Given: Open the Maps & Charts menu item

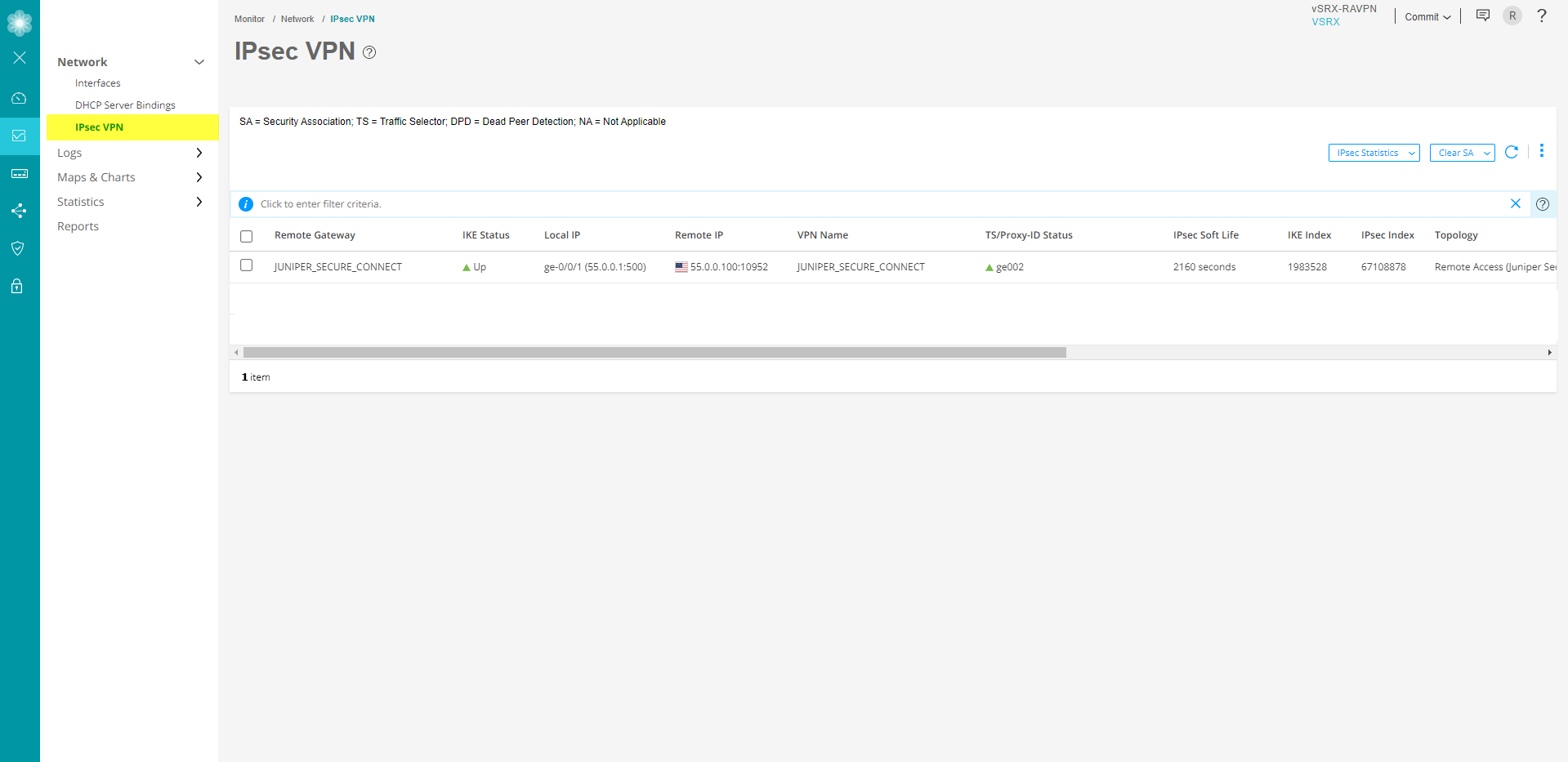Looking at the screenshot, I should click(x=96, y=177).
